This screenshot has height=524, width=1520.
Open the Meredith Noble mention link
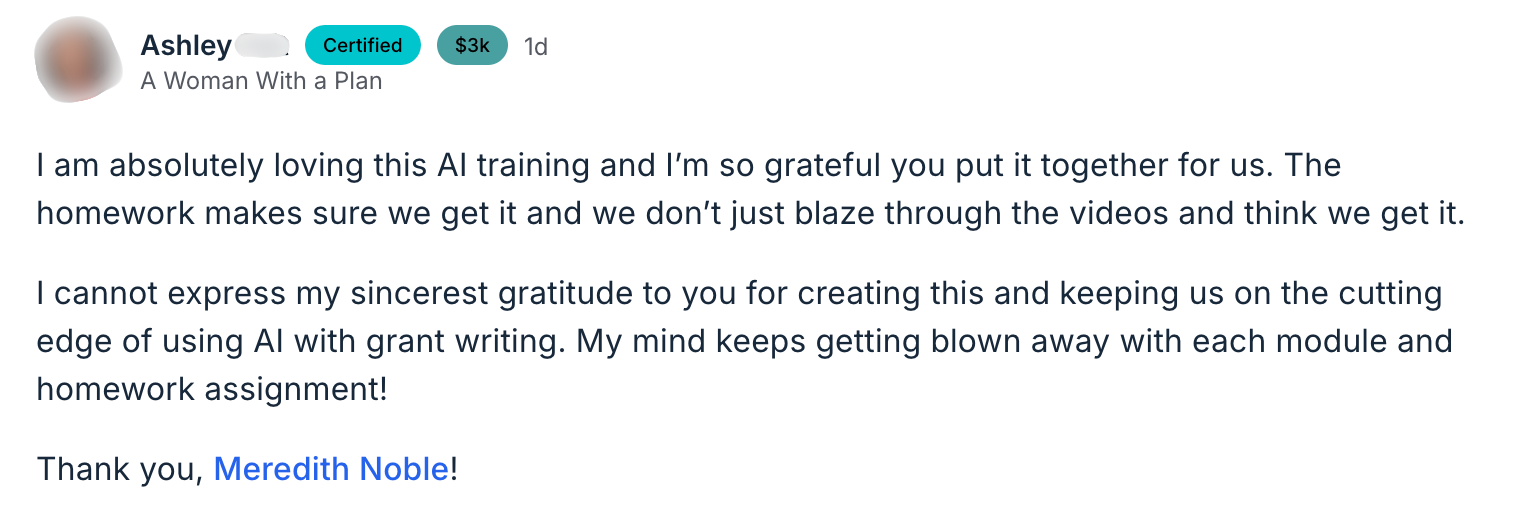[331, 468]
